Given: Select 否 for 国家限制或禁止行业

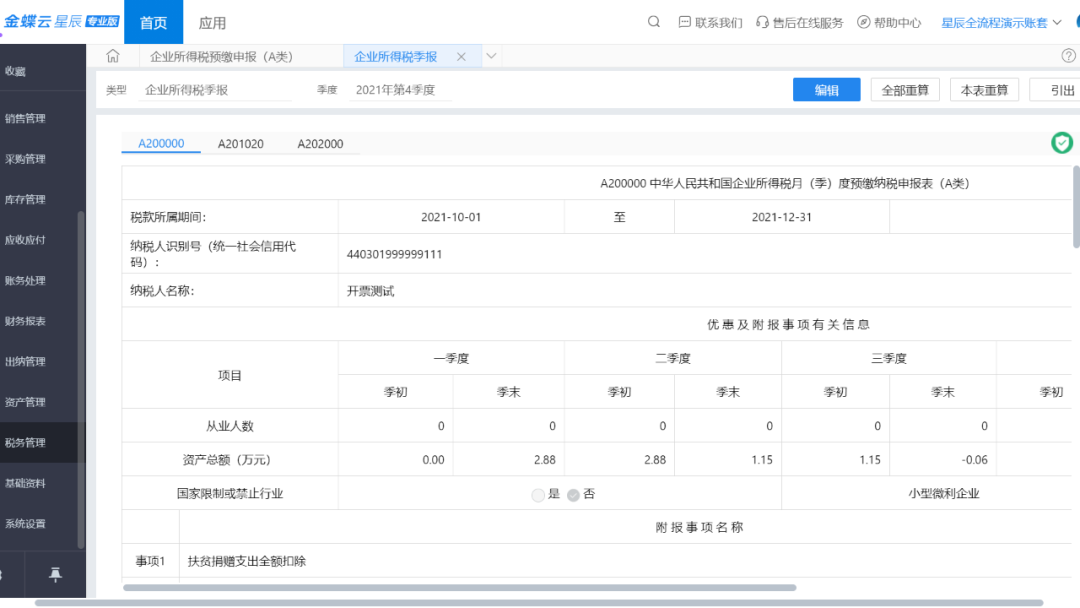Looking at the screenshot, I should (x=573, y=494).
